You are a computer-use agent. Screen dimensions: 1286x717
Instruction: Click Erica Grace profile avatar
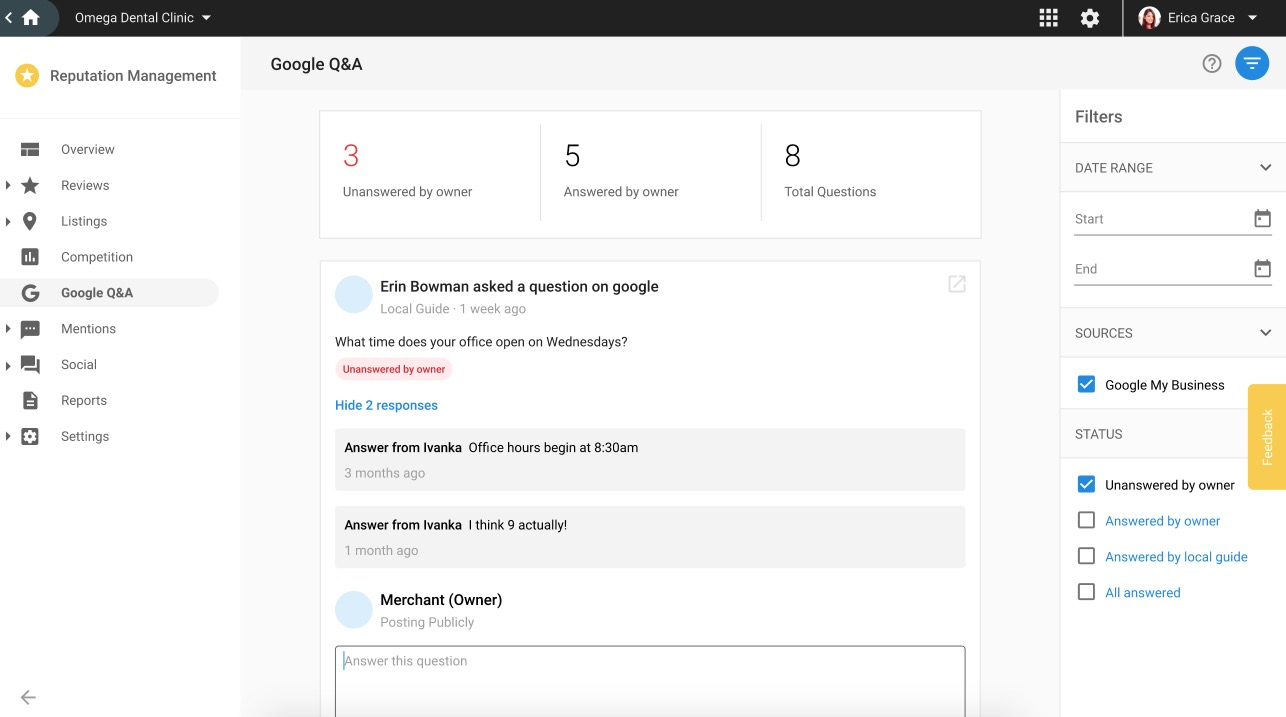click(1150, 18)
